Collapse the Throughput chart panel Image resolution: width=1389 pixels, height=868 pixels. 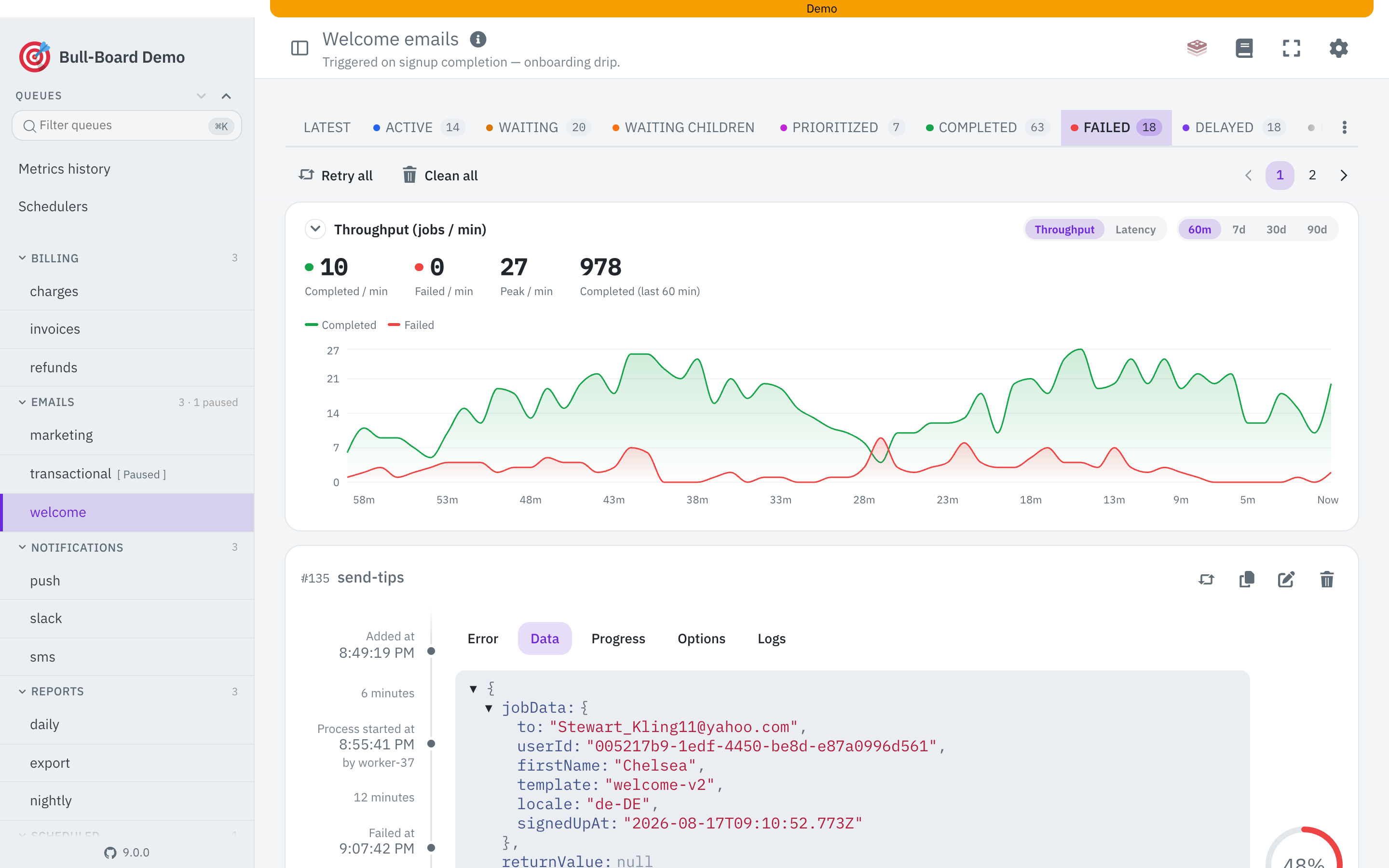point(315,229)
